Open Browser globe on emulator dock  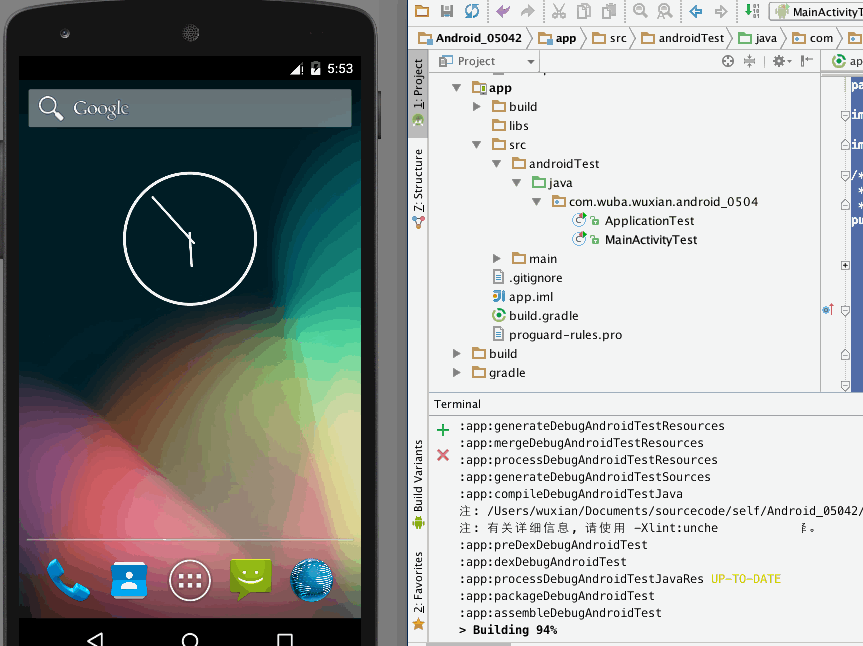312,580
